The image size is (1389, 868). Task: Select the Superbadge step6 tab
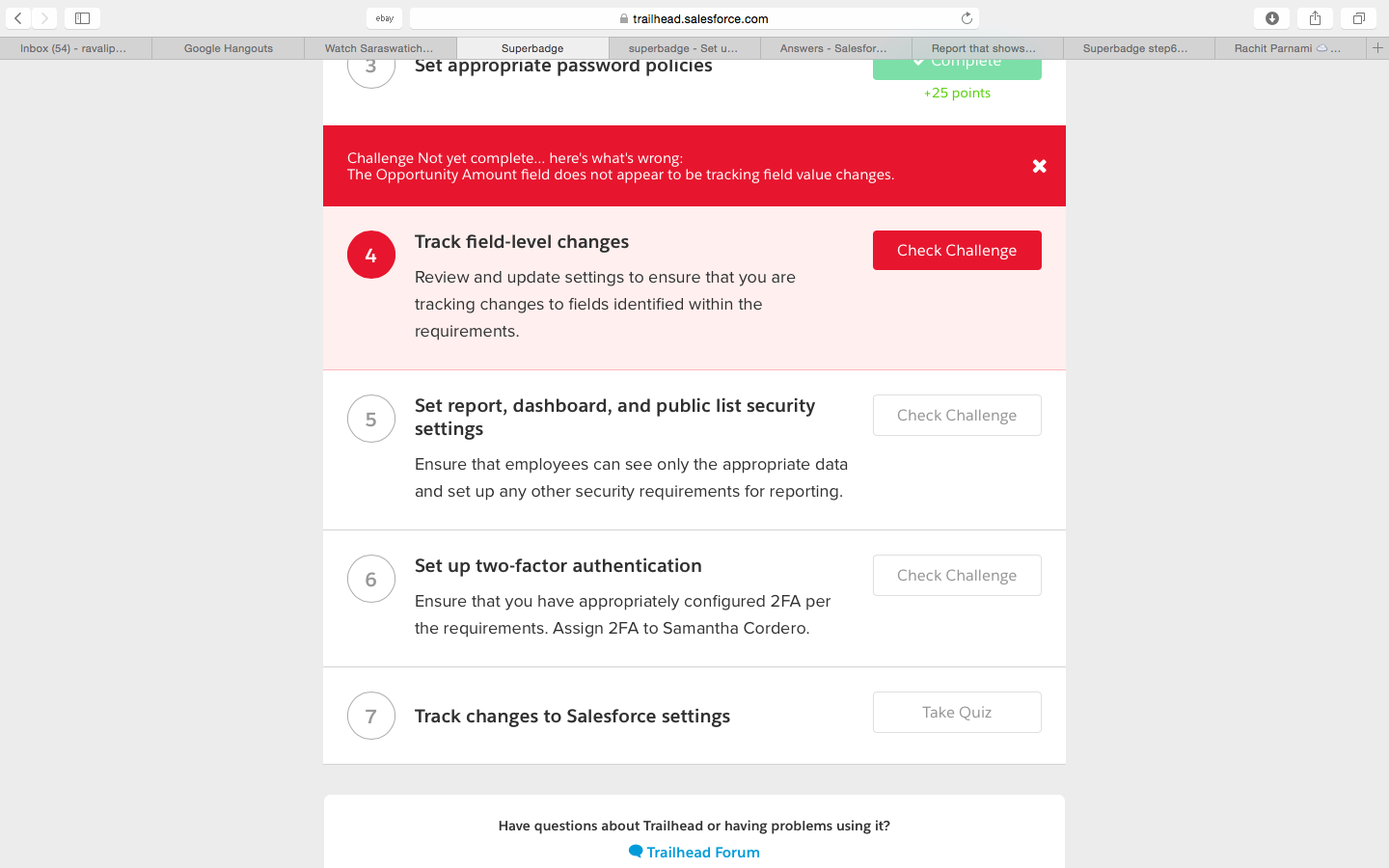pos(1135,48)
